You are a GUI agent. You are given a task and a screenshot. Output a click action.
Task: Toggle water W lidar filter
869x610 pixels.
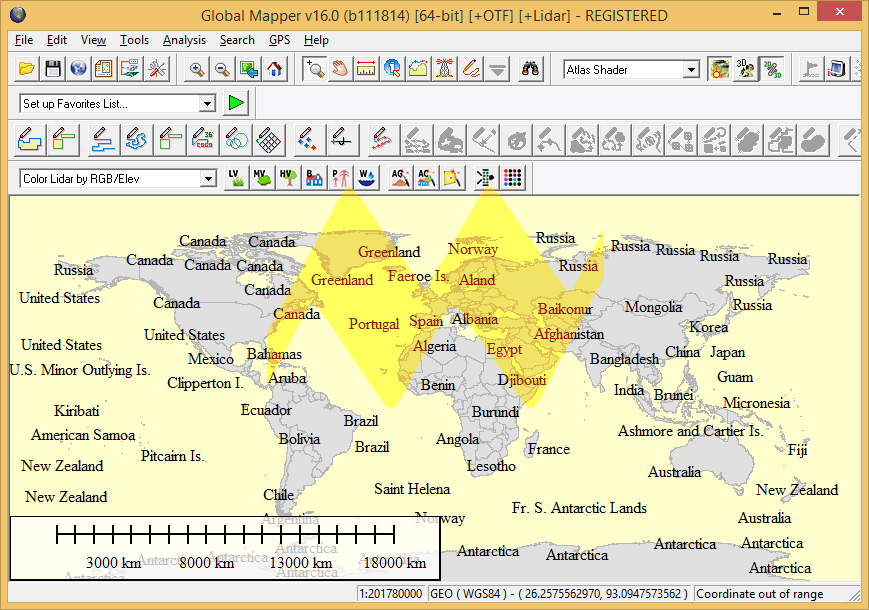(366, 178)
